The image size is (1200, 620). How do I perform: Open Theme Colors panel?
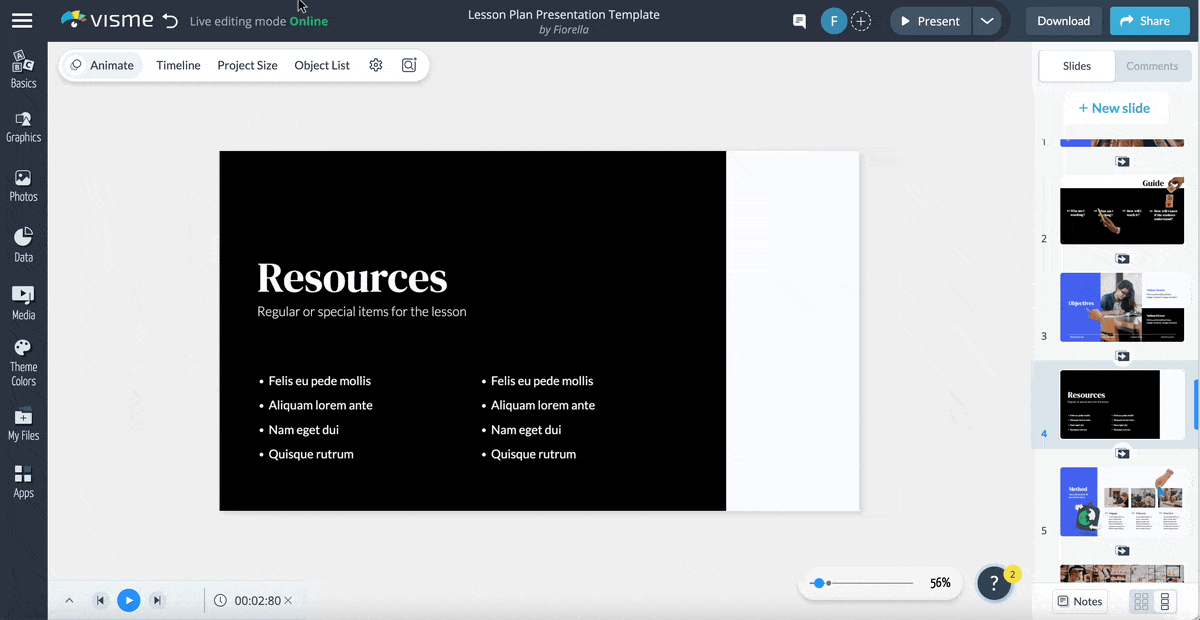(x=23, y=362)
